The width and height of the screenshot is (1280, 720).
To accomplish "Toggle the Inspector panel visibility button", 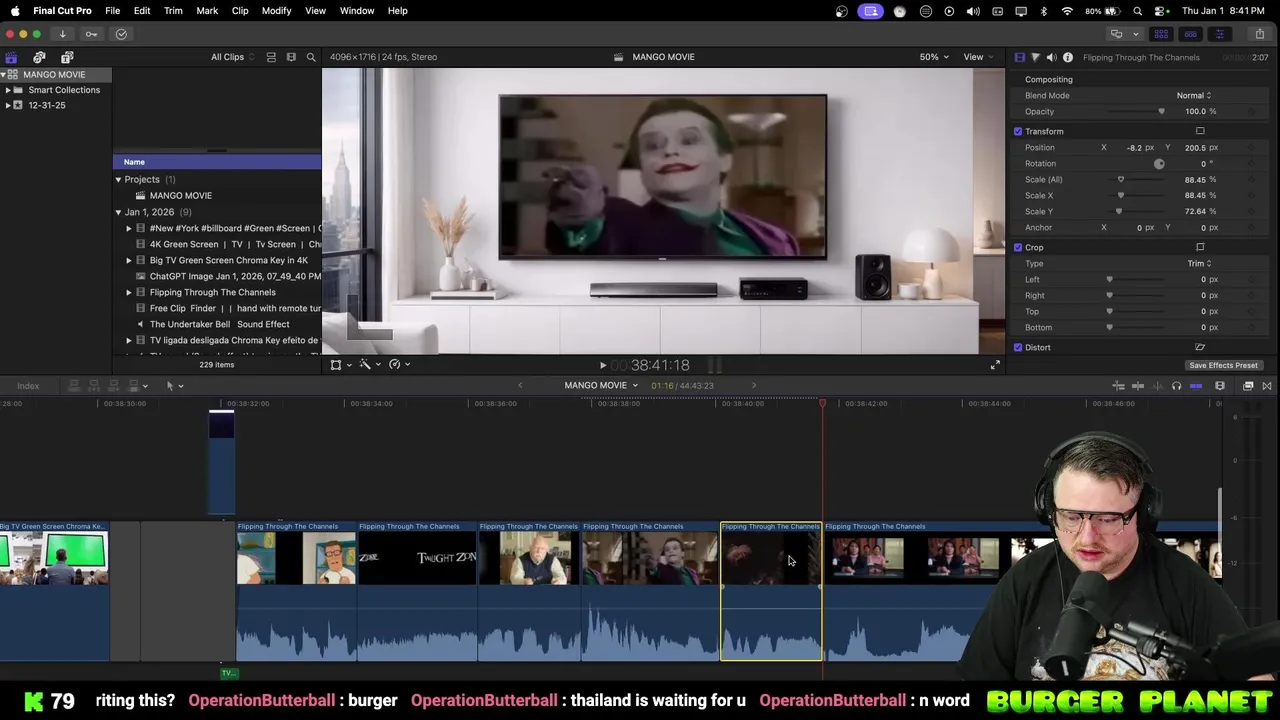I will point(1219,34).
